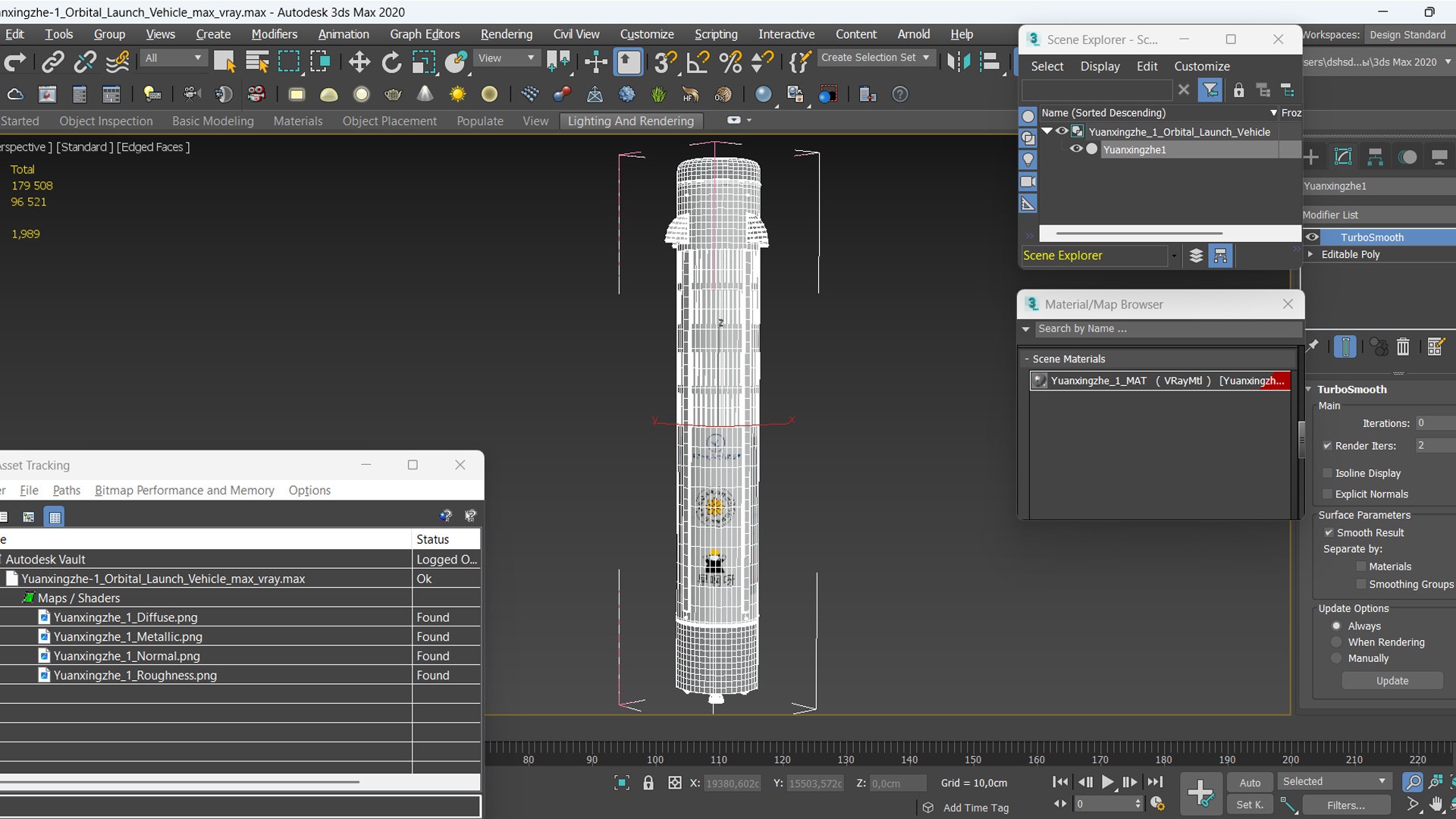Viewport: 1456px width, 819px height.
Task: Open key filter Selected dropdown
Action: coord(1333,781)
